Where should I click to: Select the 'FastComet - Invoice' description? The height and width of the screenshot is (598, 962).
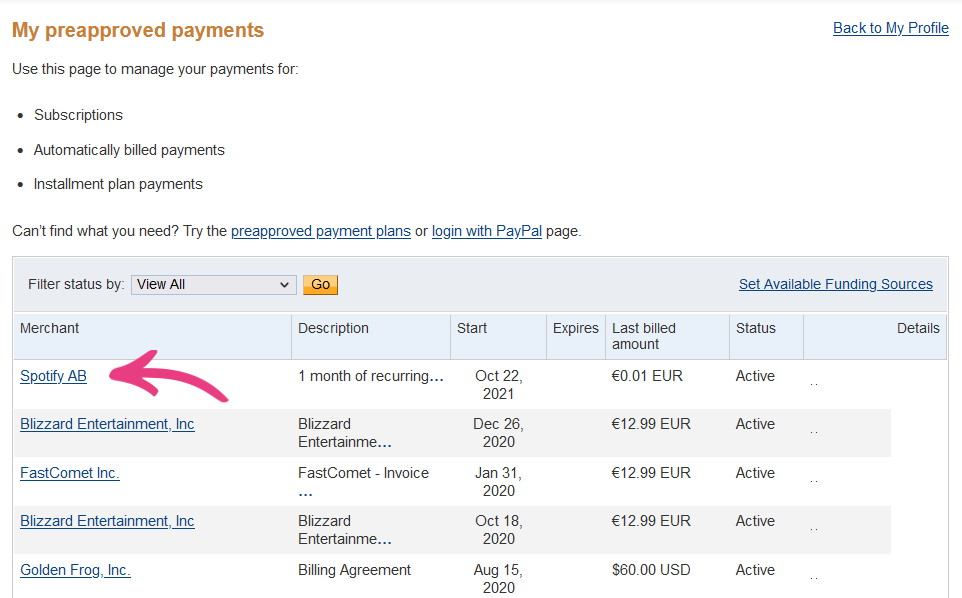363,473
